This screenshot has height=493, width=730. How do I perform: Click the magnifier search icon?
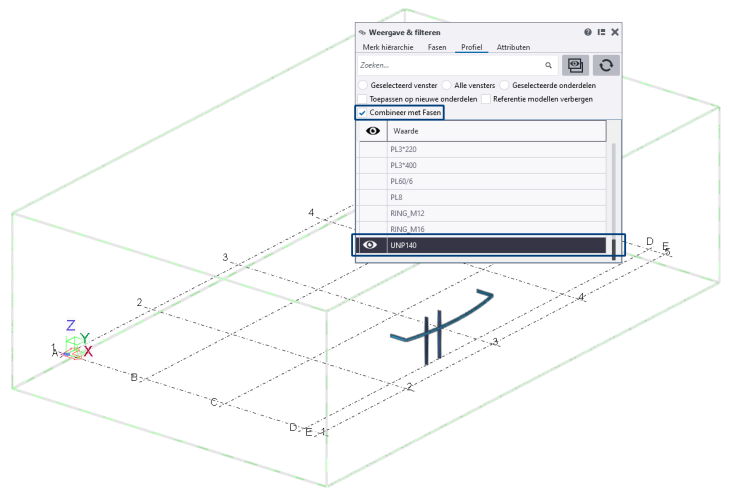[548, 65]
